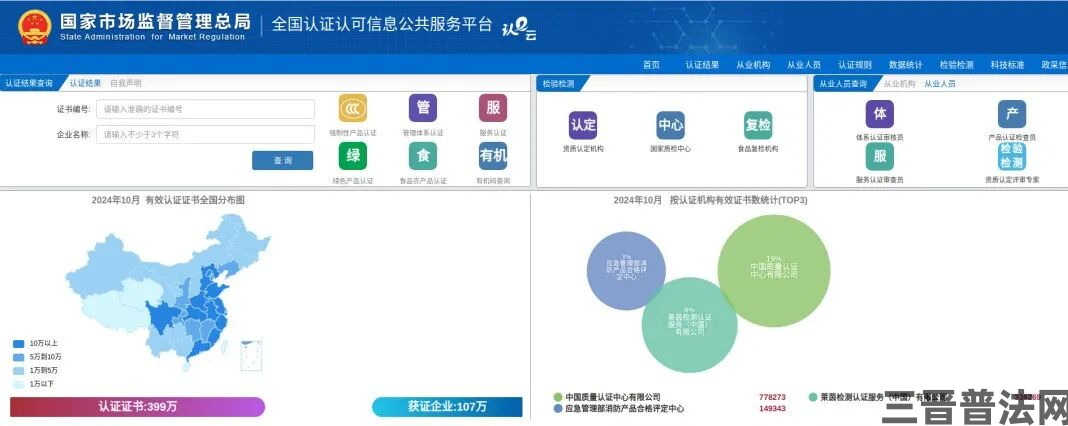The width and height of the screenshot is (1068, 426).
Task: Open the 数据统计 navigation menu
Action: (x=906, y=65)
